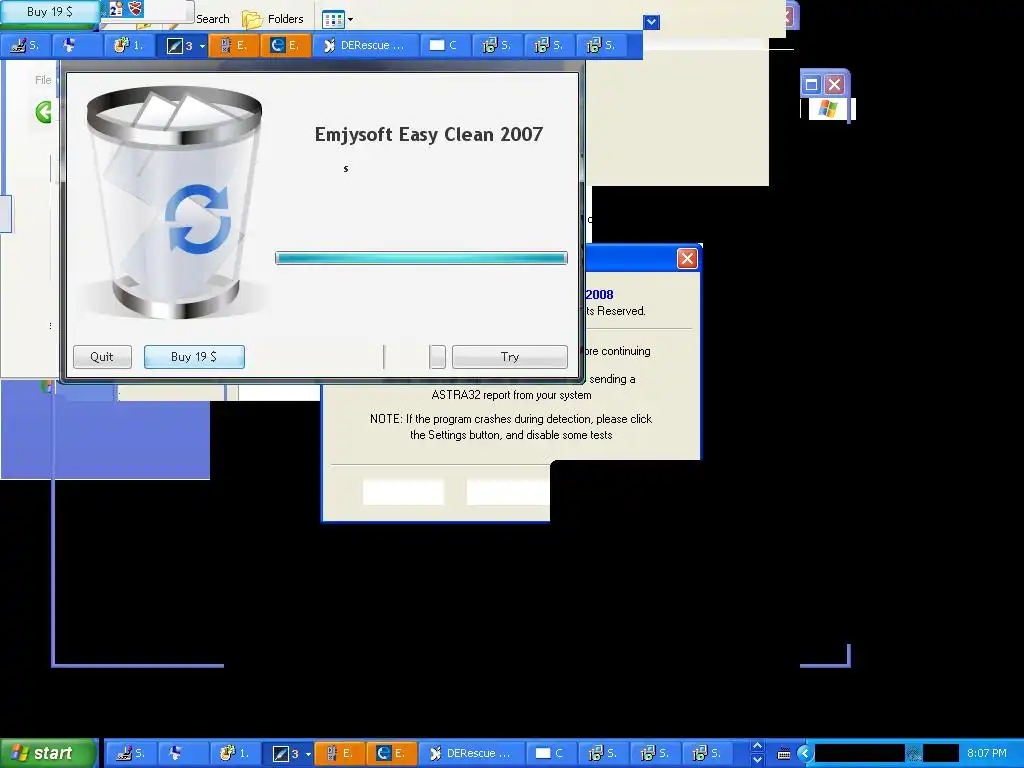Click the '1.' task button in bottom taskbar
1024x768 pixels.
tap(235, 753)
